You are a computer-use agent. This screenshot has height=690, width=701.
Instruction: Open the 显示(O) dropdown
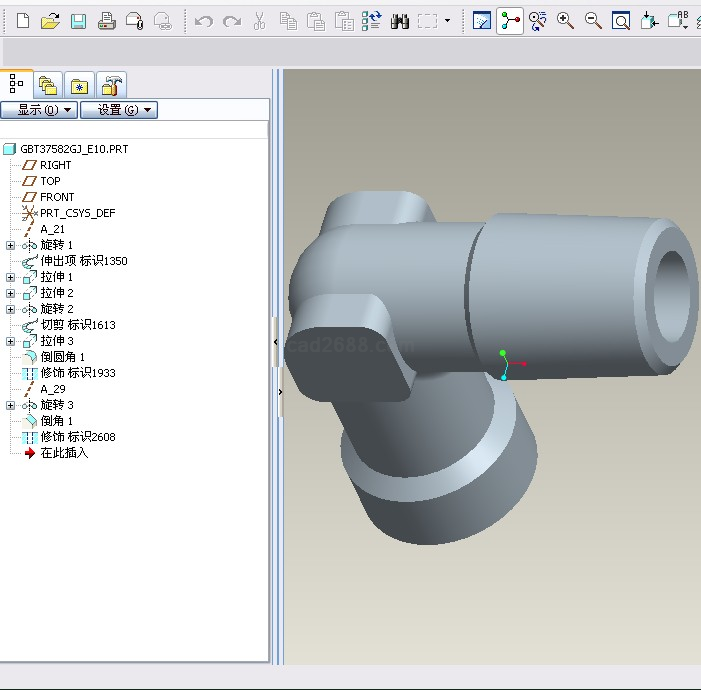click(40, 110)
